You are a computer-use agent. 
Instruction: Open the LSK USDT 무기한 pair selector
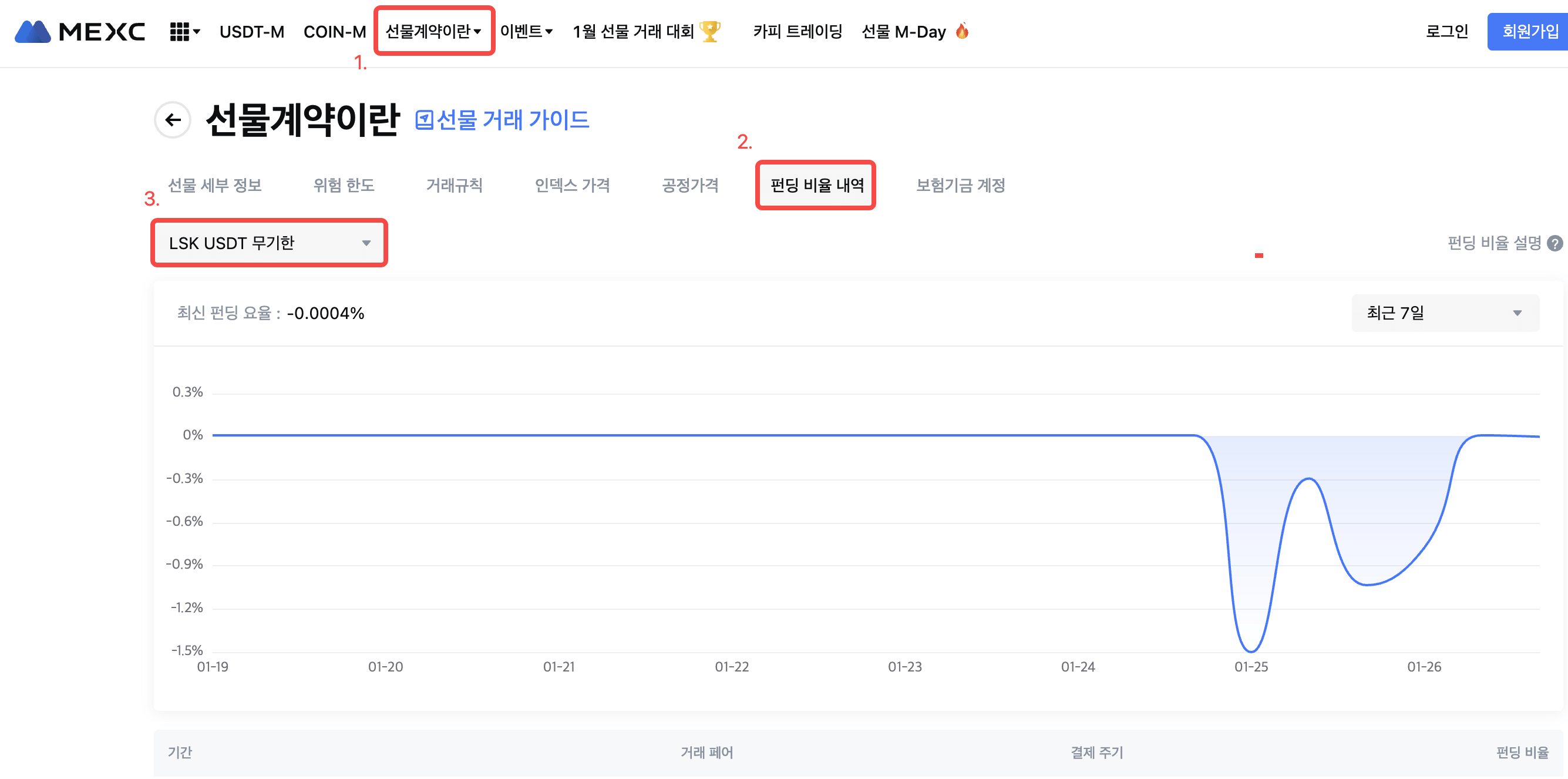269,243
